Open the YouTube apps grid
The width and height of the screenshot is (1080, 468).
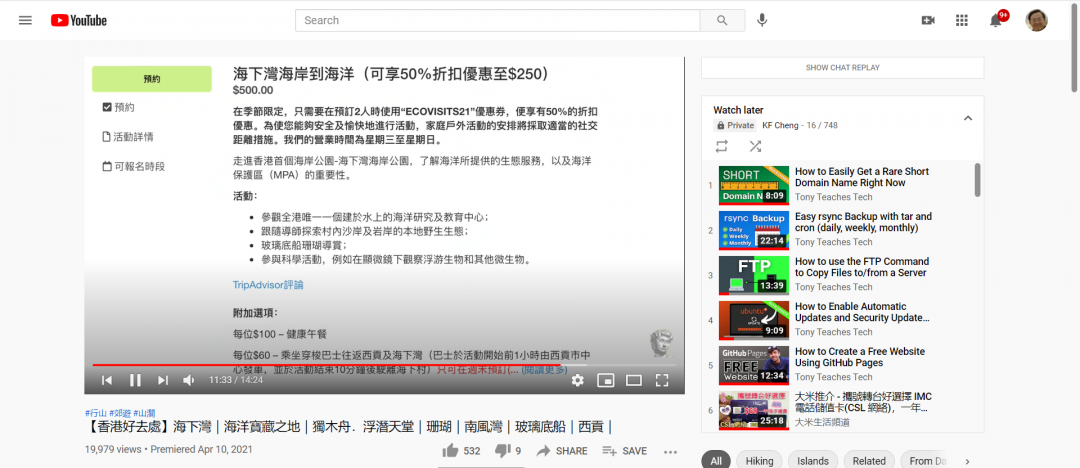[x=962, y=20]
